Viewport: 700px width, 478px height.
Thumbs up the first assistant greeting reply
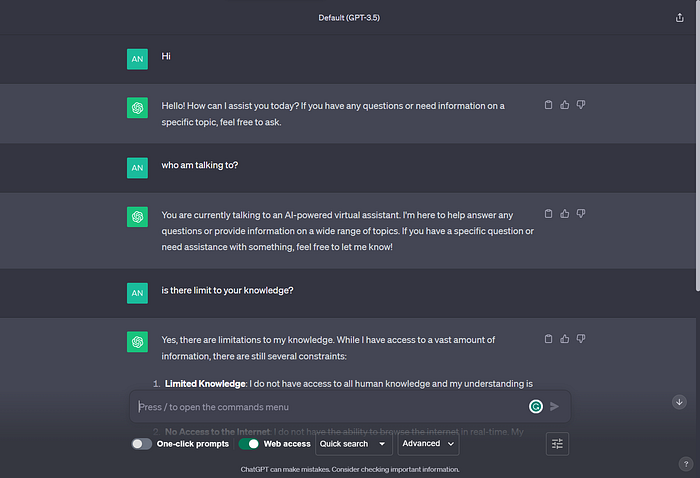pyautogui.click(x=565, y=105)
